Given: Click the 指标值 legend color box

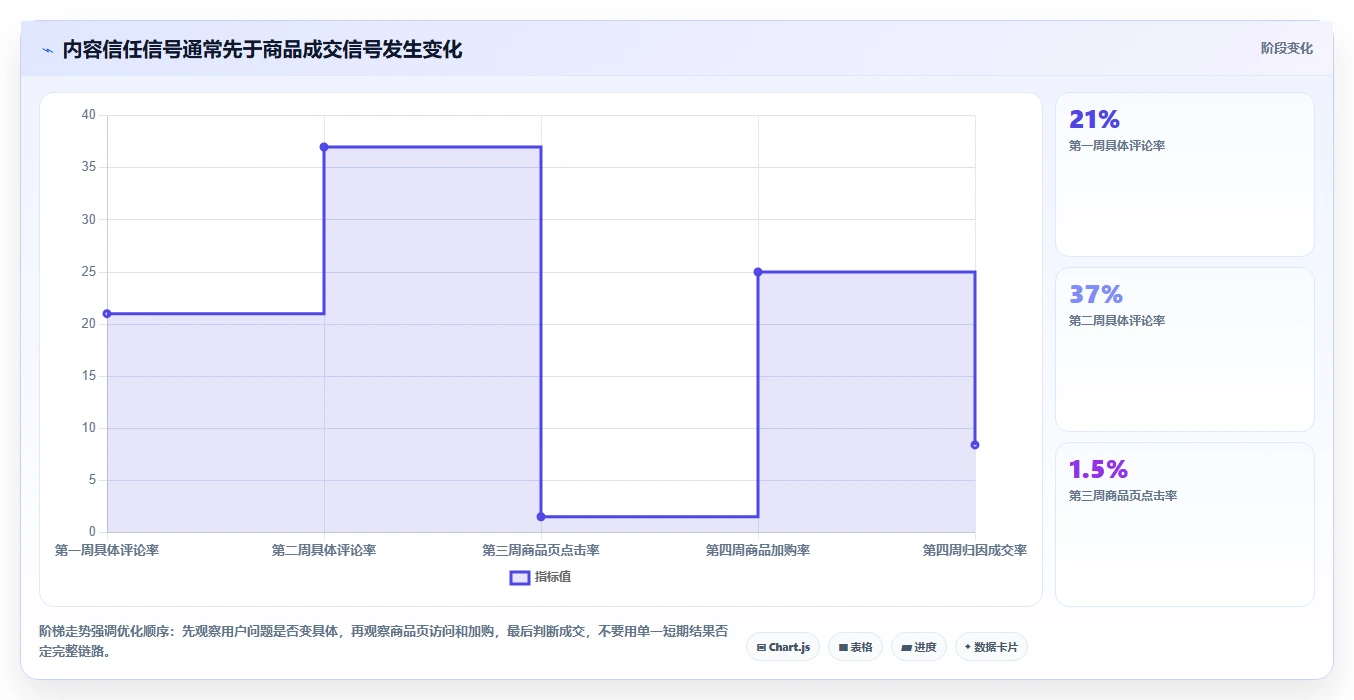Looking at the screenshot, I should 520,577.
